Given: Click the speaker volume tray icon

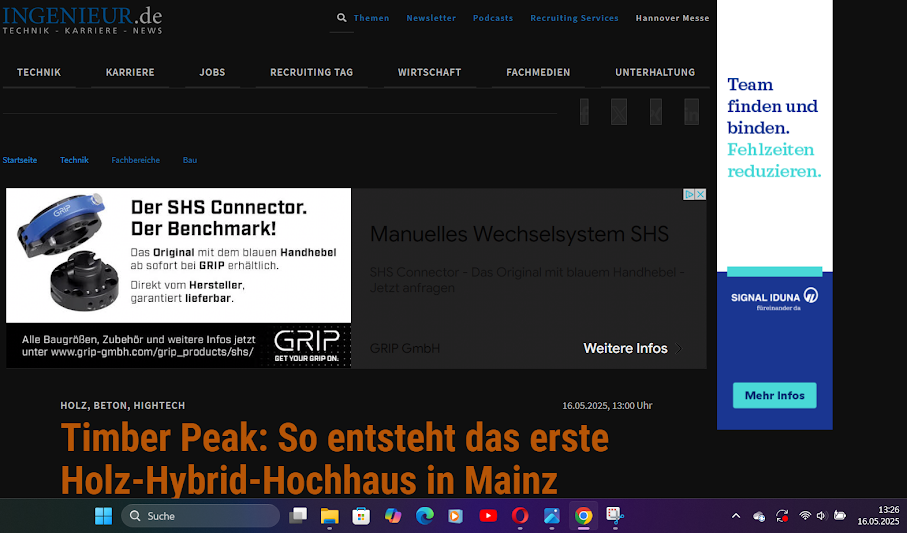Looking at the screenshot, I should tap(821, 516).
